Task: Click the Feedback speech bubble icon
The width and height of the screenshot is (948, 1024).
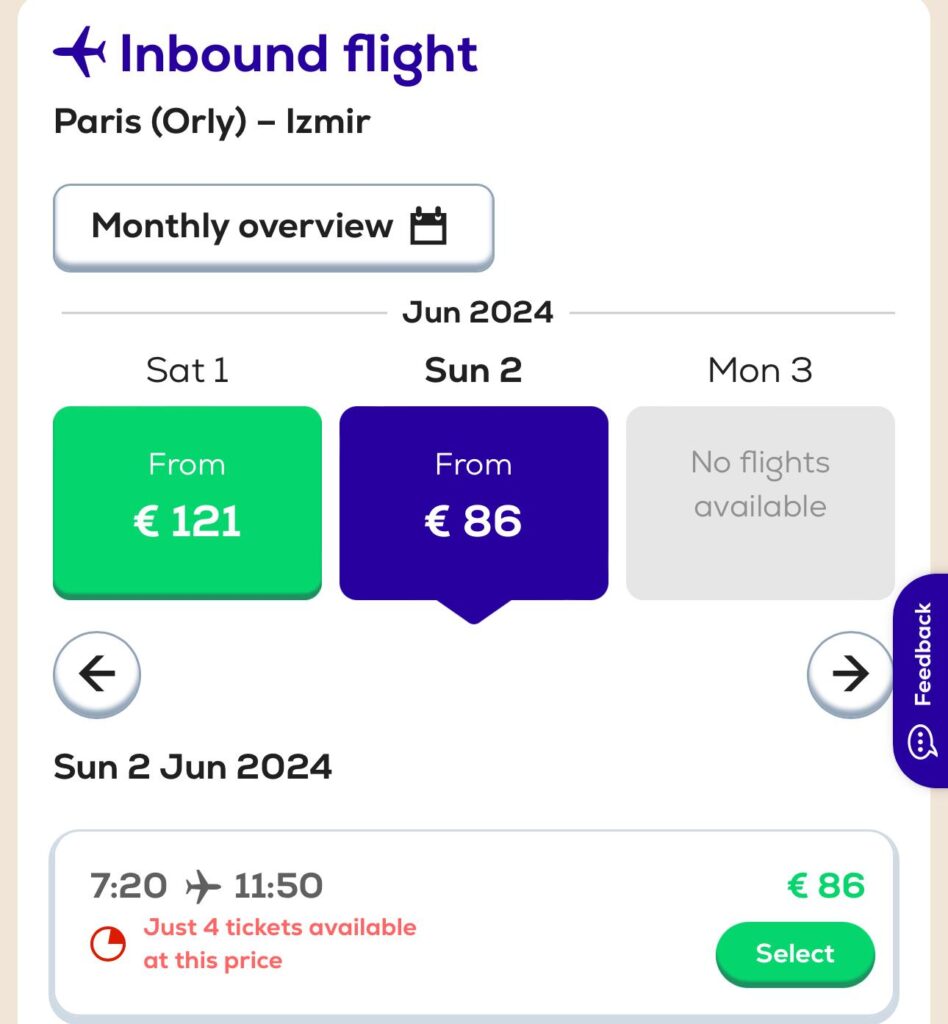Action: (922, 742)
